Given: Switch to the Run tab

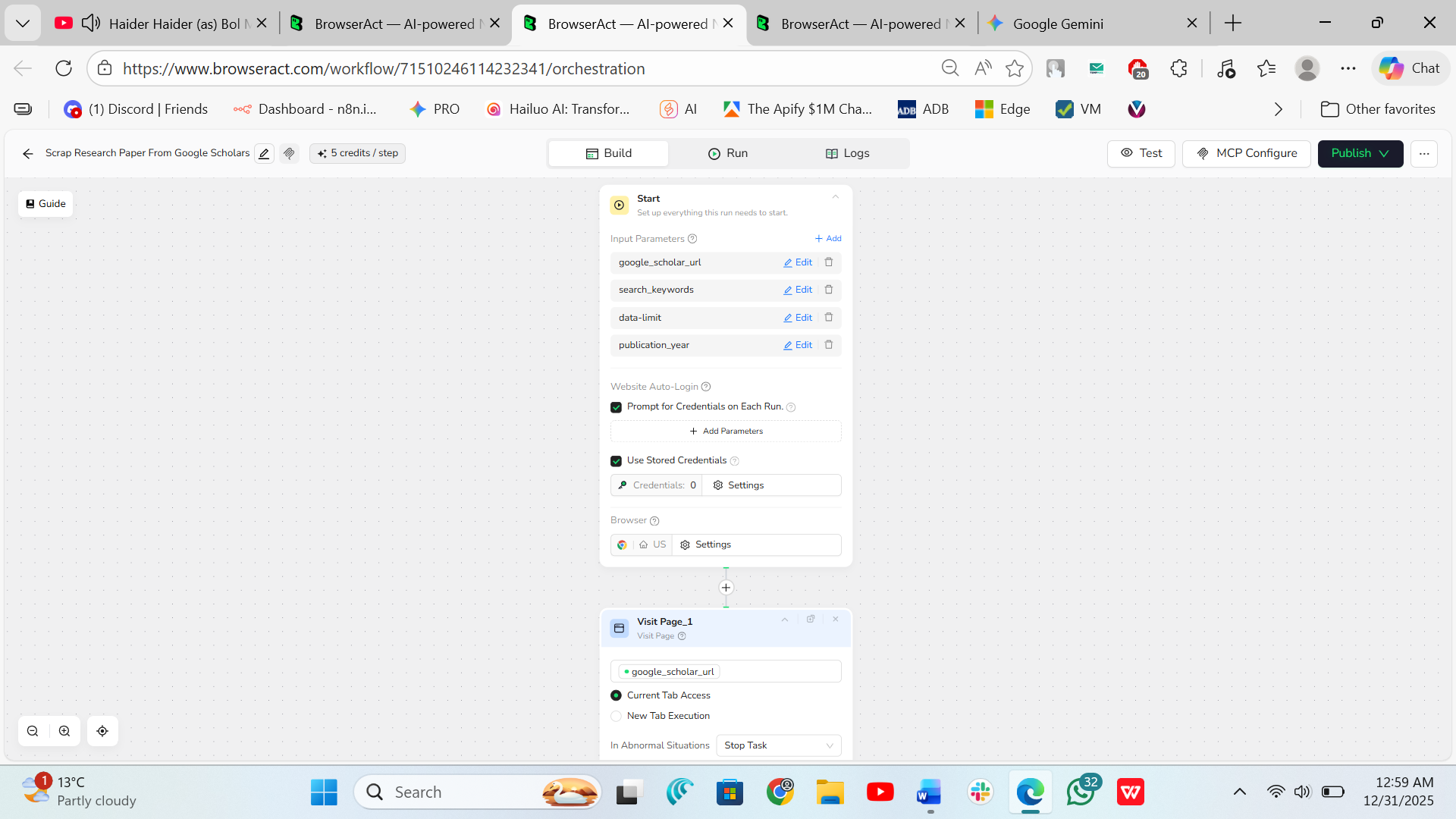Looking at the screenshot, I should pyautogui.click(x=728, y=153).
